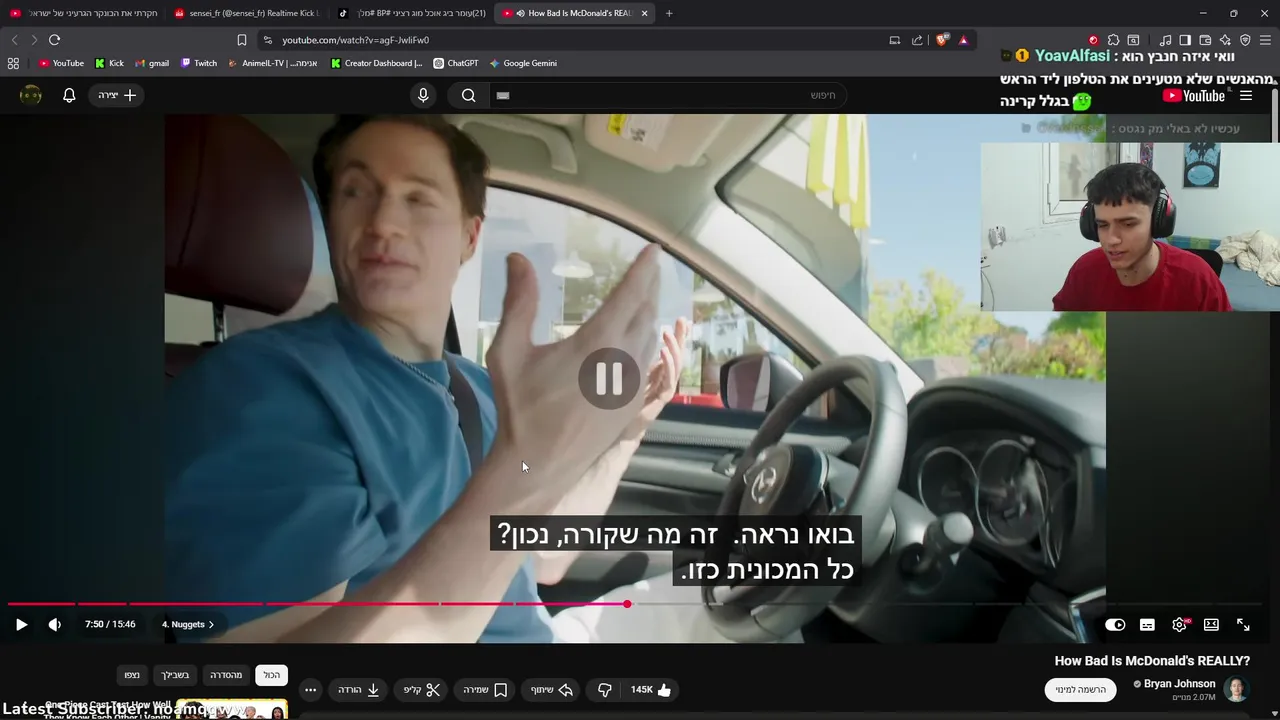The width and height of the screenshot is (1280, 720).
Task: Select the הכול filter chip
Action: [272, 675]
